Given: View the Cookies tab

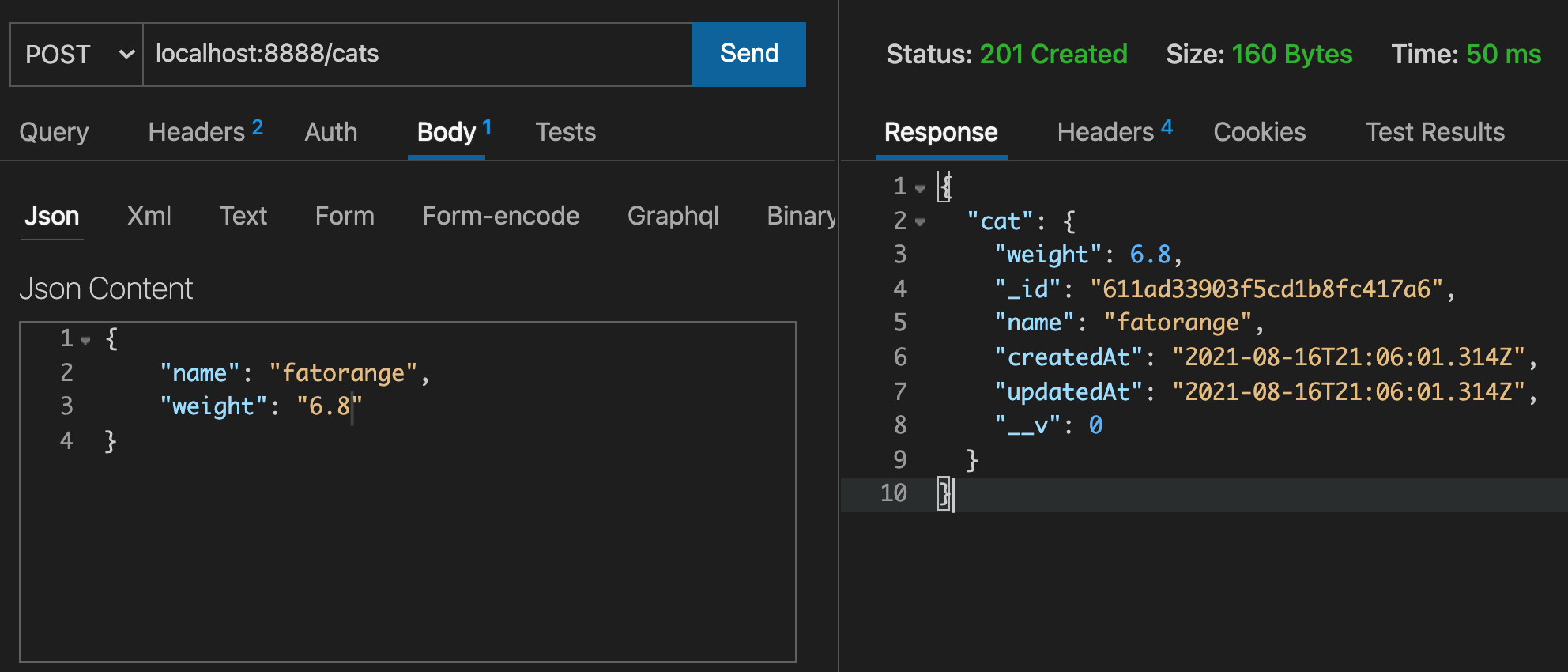Looking at the screenshot, I should click(x=1259, y=132).
